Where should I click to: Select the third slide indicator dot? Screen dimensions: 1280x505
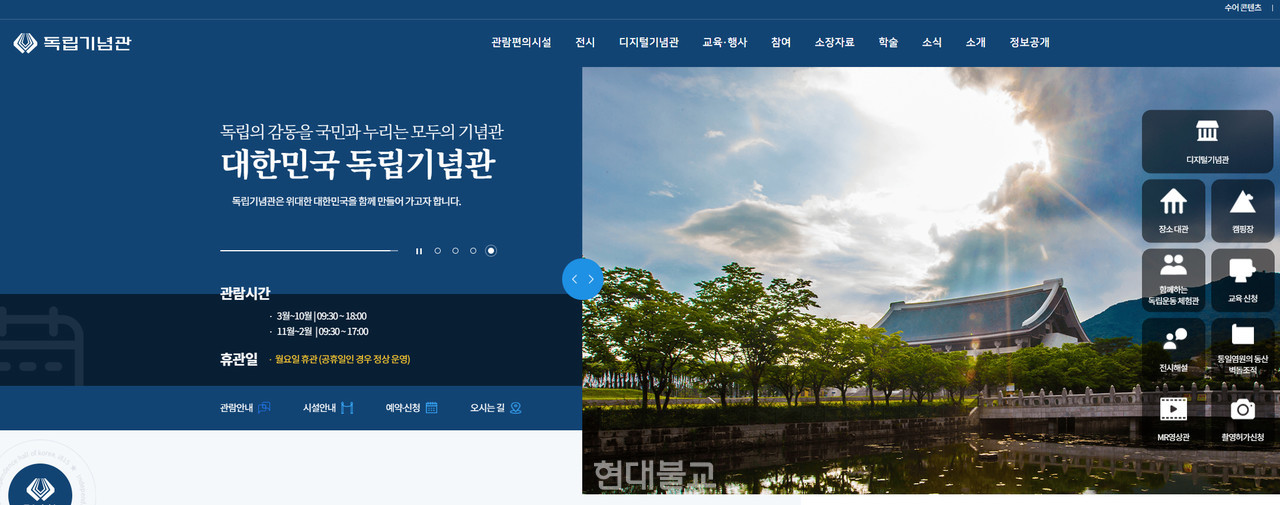click(473, 251)
